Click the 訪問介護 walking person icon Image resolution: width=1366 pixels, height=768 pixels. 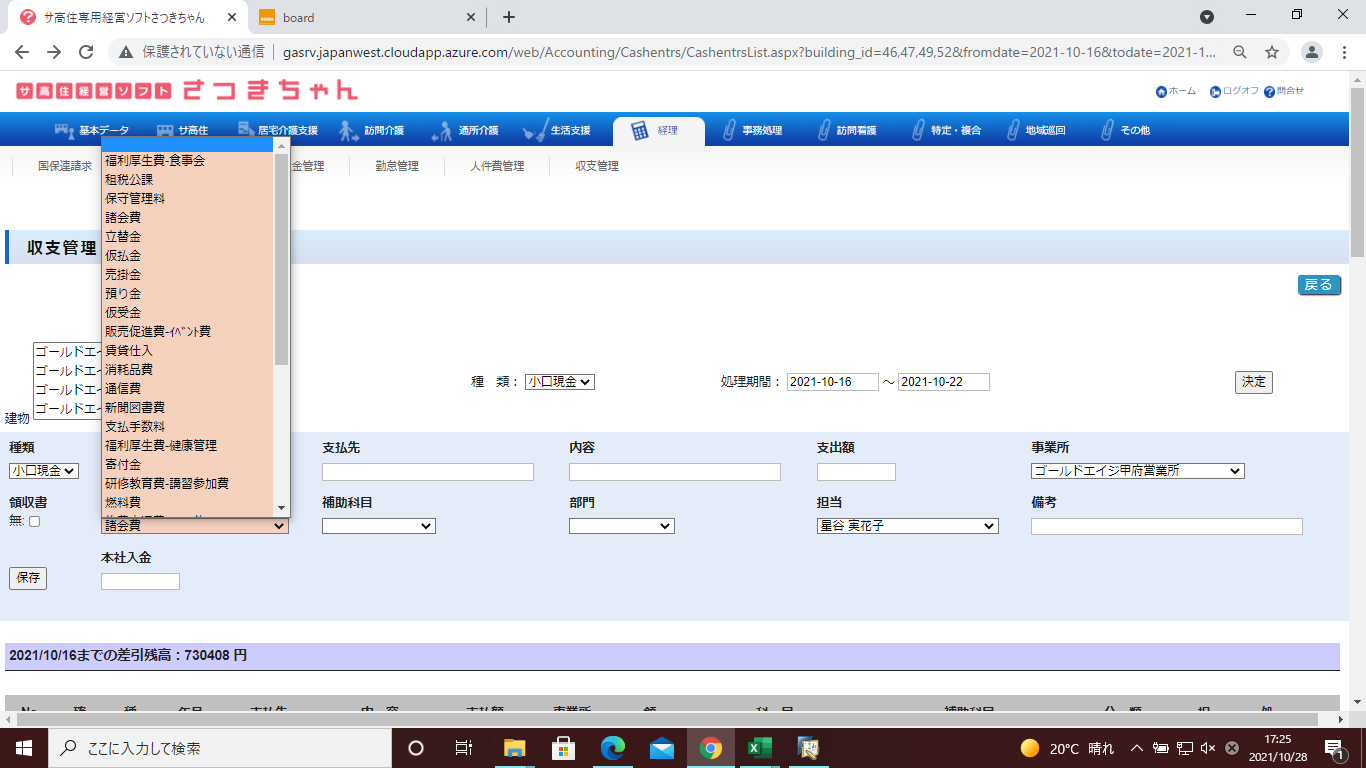click(348, 131)
